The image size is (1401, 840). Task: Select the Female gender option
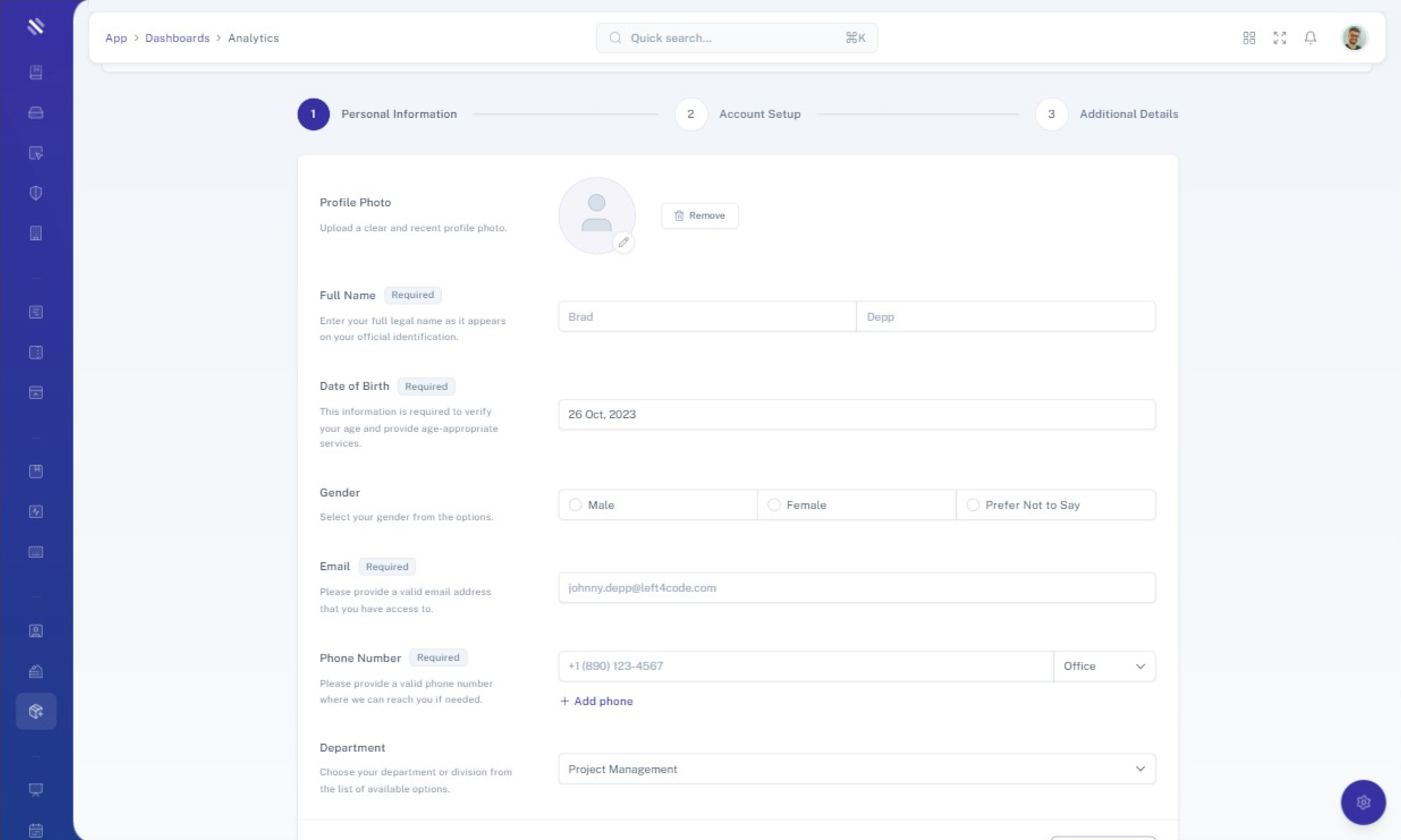[774, 505]
